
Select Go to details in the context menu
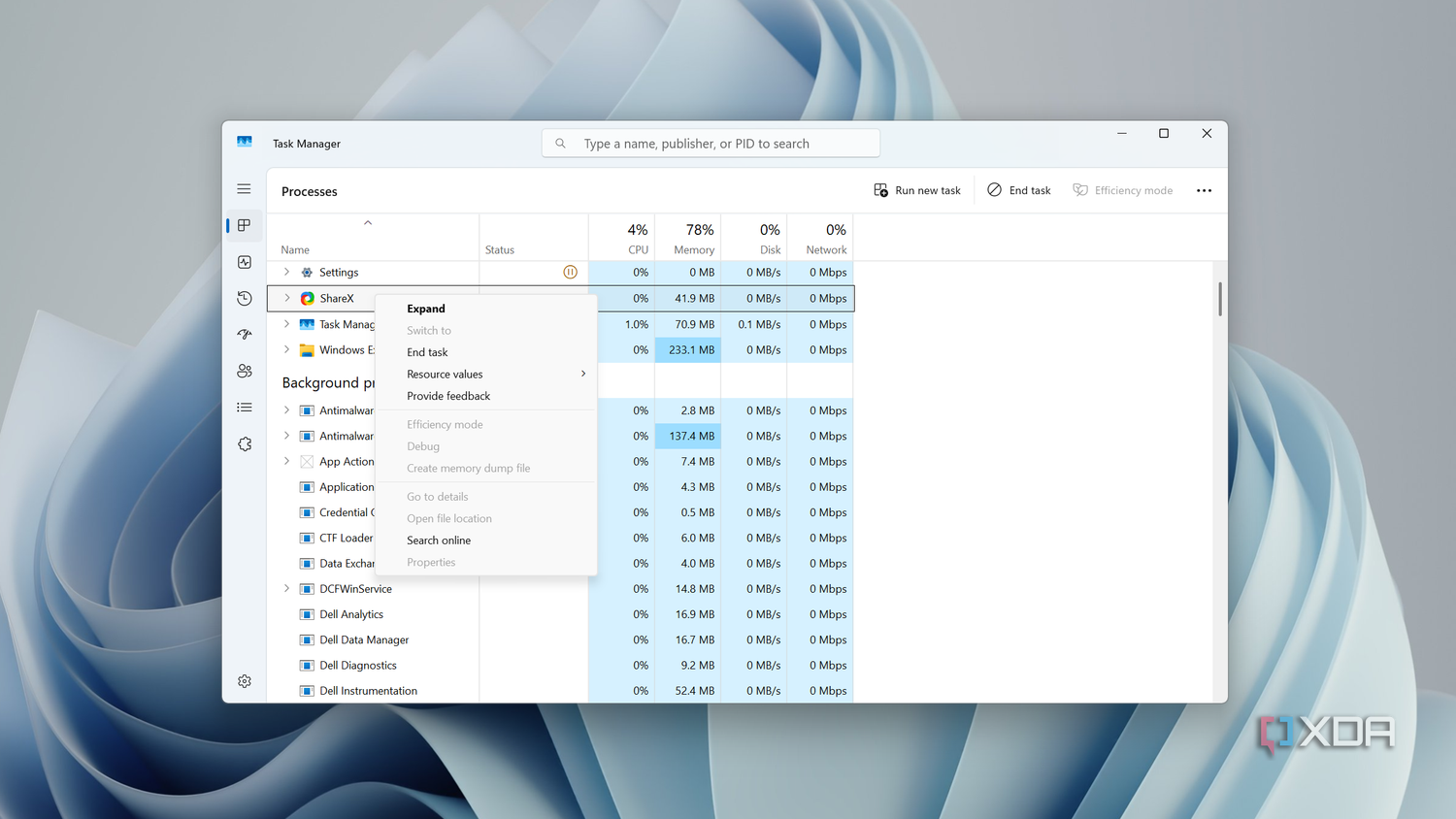tap(486, 497)
